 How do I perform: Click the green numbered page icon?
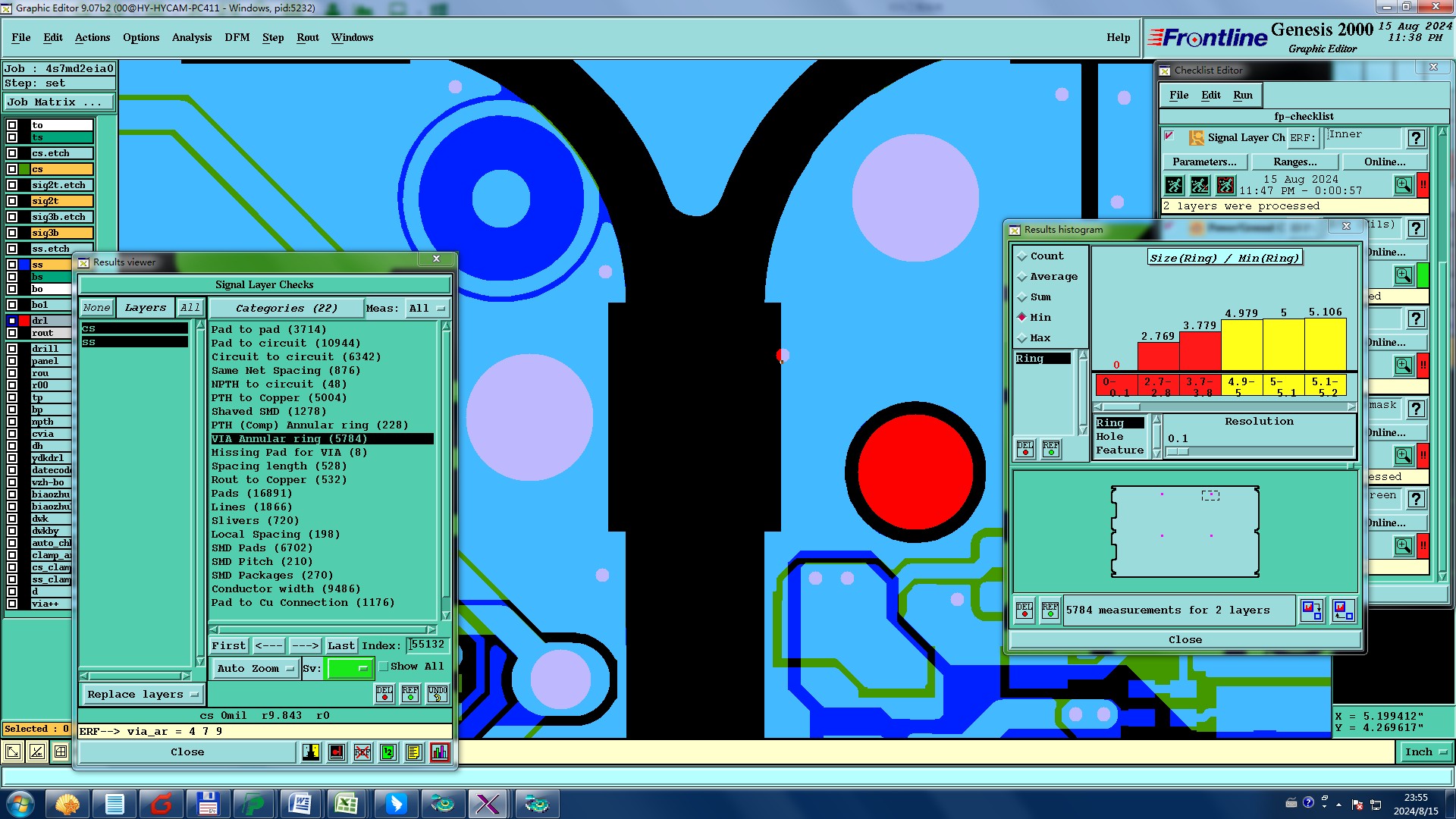click(388, 752)
